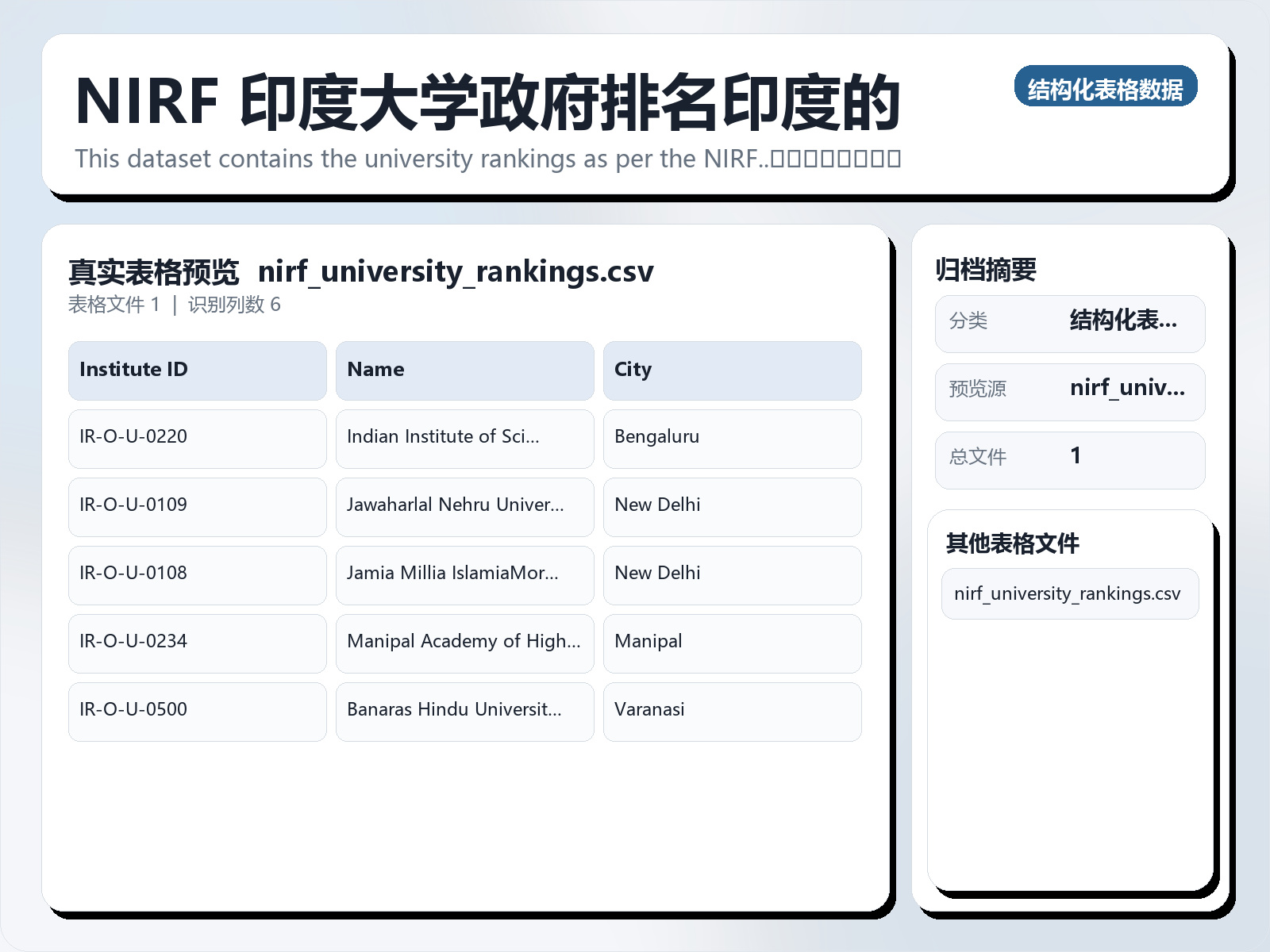Click the 其他表格文件 section heading
The image size is (1270, 952).
pyautogui.click(x=1014, y=545)
